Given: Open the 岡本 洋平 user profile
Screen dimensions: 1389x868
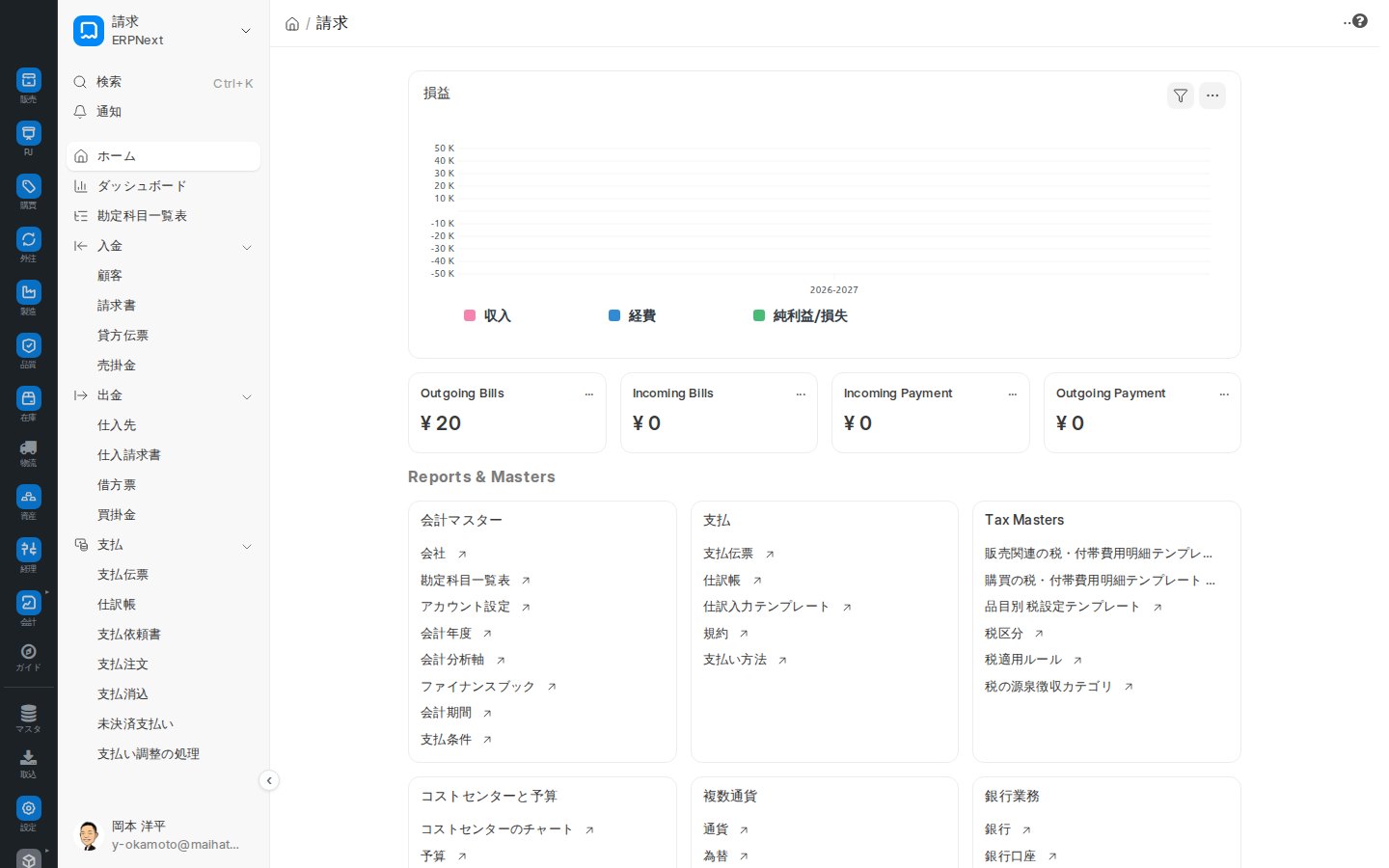Looking at the screenshot, I should 163,835.
